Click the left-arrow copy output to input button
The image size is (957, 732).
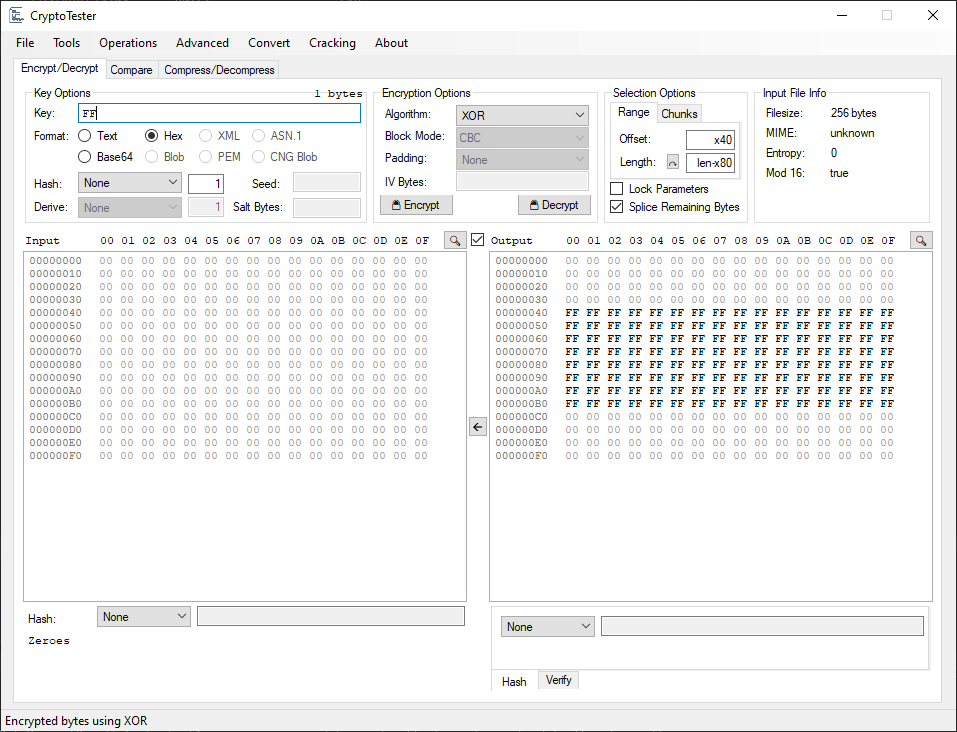(x=478, y=427)
